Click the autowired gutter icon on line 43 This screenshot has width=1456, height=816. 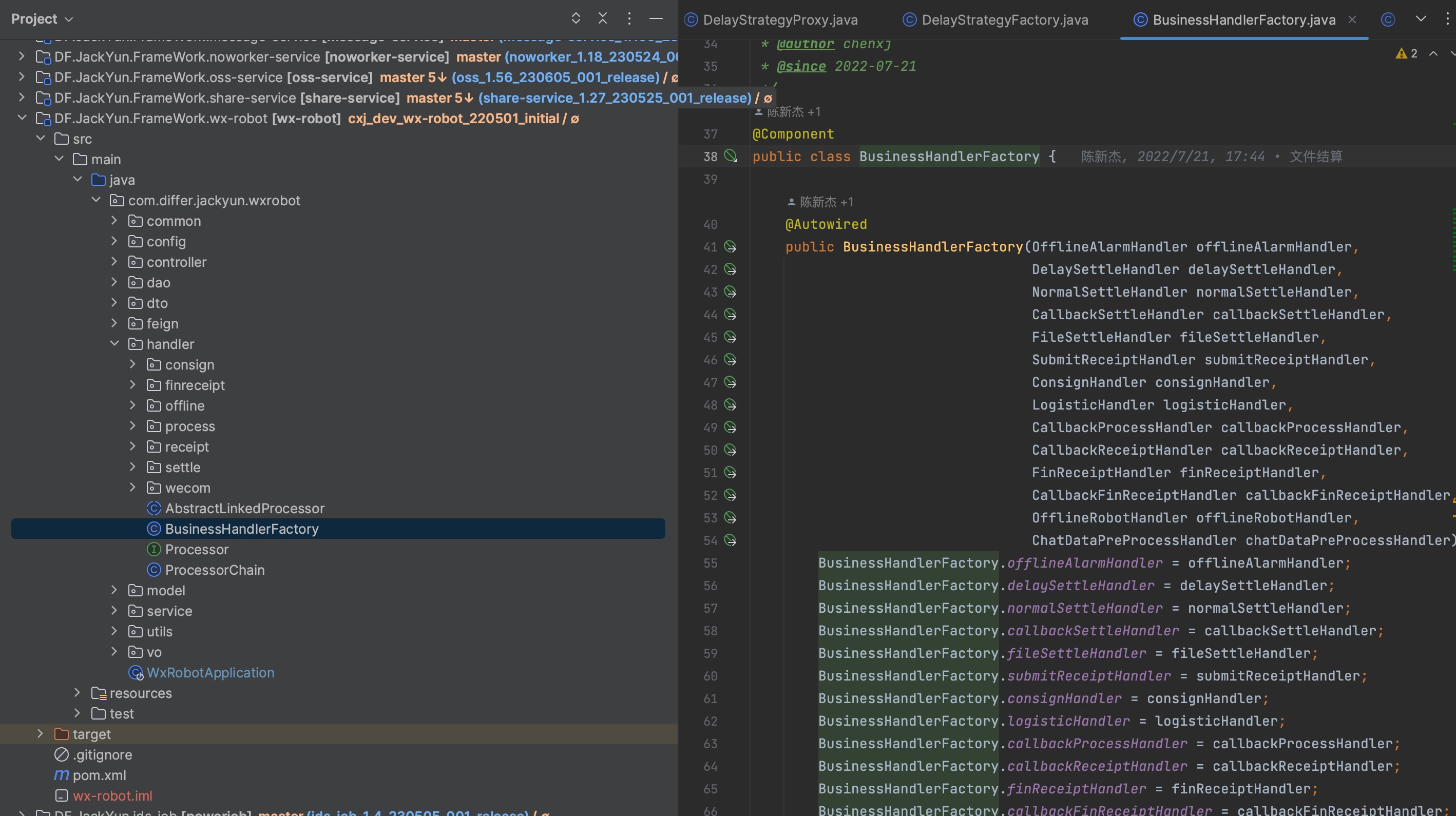(730, 292)
